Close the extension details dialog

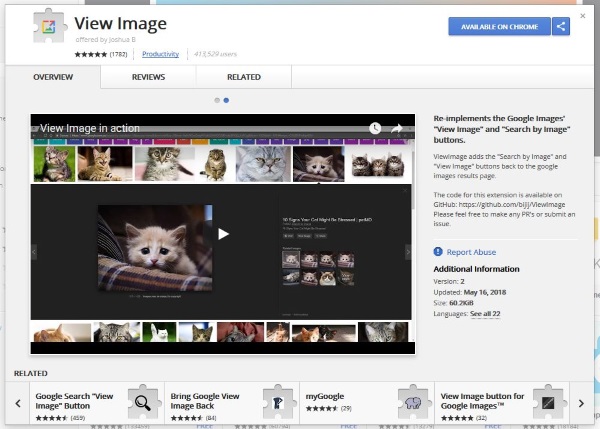582,16
